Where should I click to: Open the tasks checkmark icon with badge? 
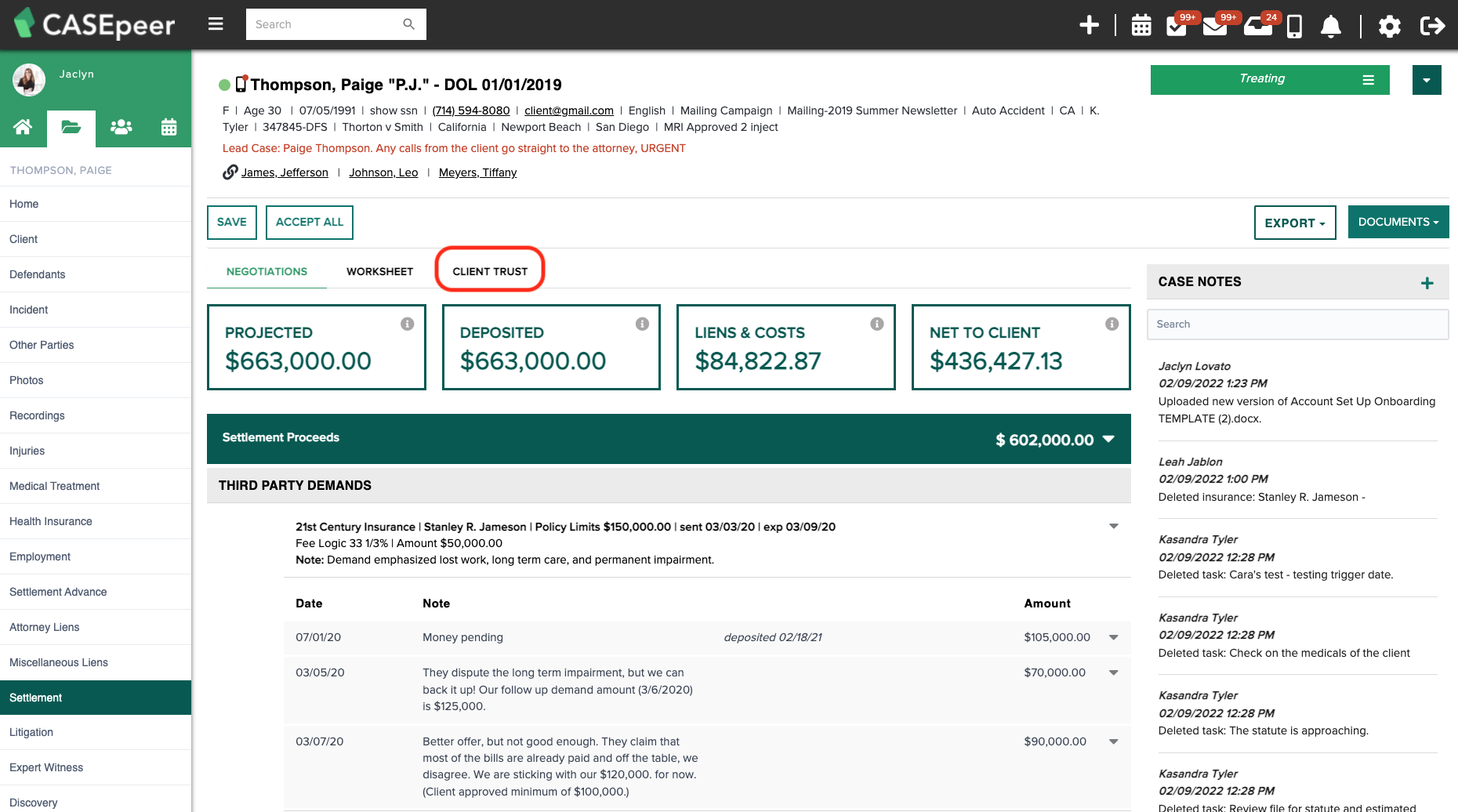coord(1177,26)
